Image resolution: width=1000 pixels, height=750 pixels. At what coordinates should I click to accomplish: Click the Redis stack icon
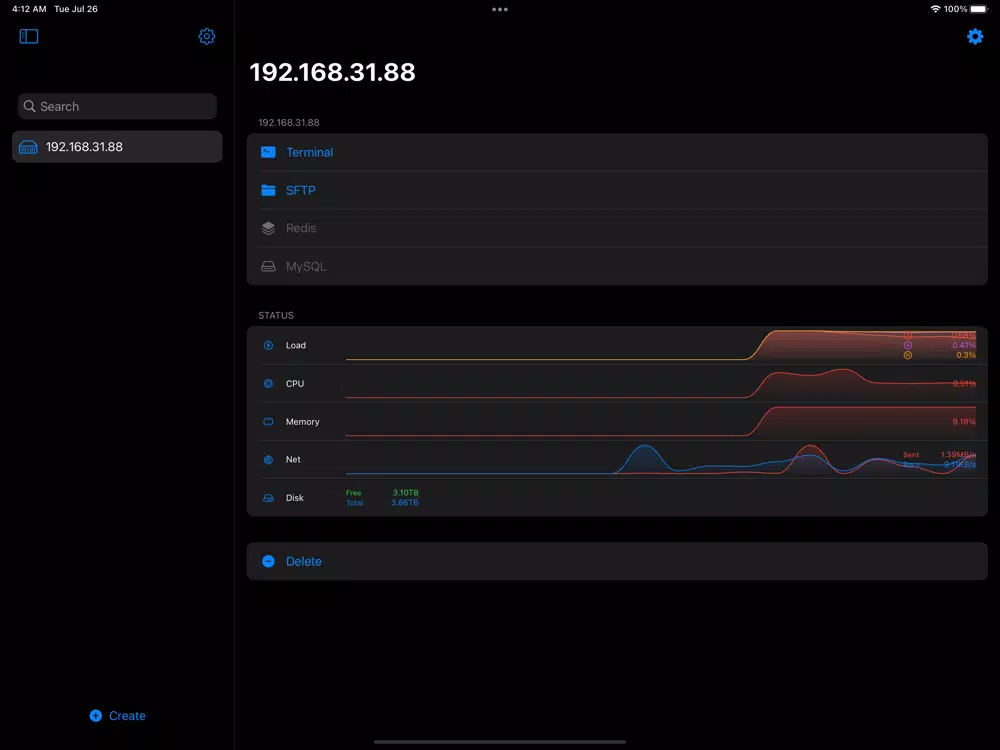pyautogui.click(x=268, y=228)
